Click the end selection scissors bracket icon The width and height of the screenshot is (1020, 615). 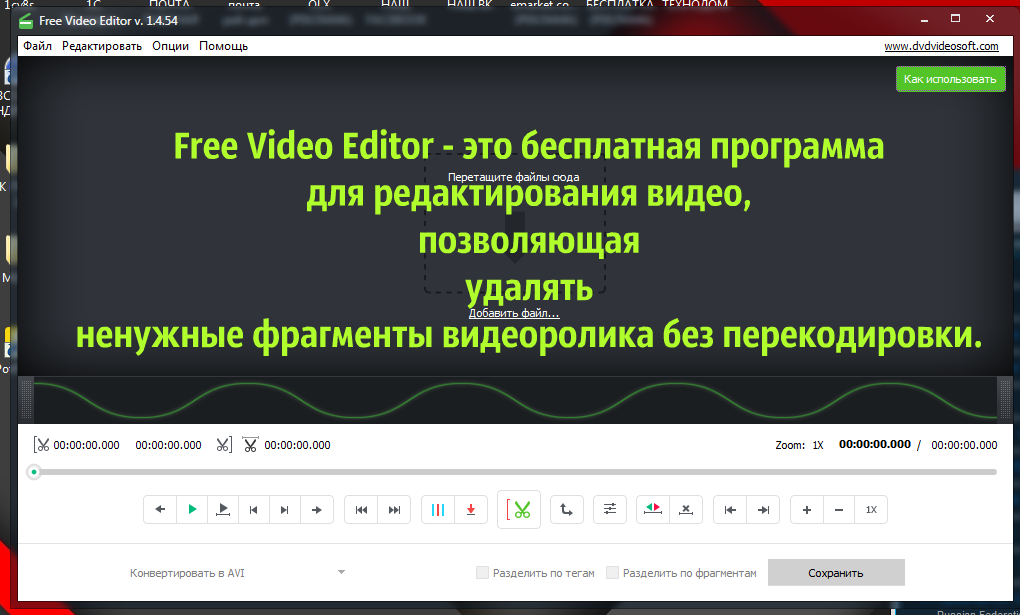pos(224,445)
